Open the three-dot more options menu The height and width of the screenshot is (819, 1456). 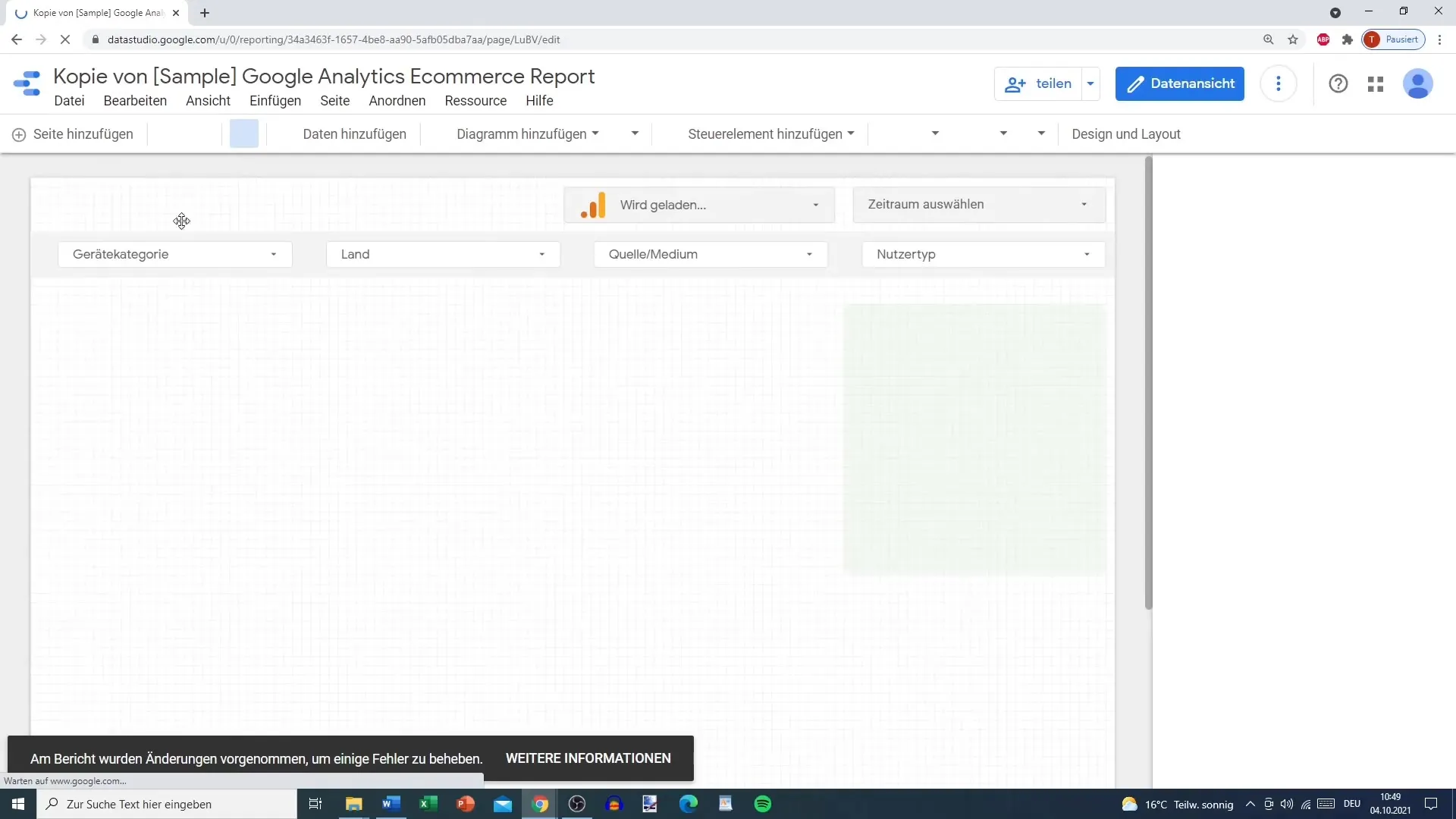[x=1279, y=83]
